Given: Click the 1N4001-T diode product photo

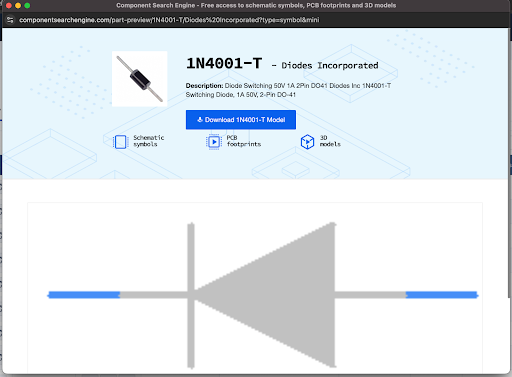Looking at the screenshot, I should [x=140, y=79].
